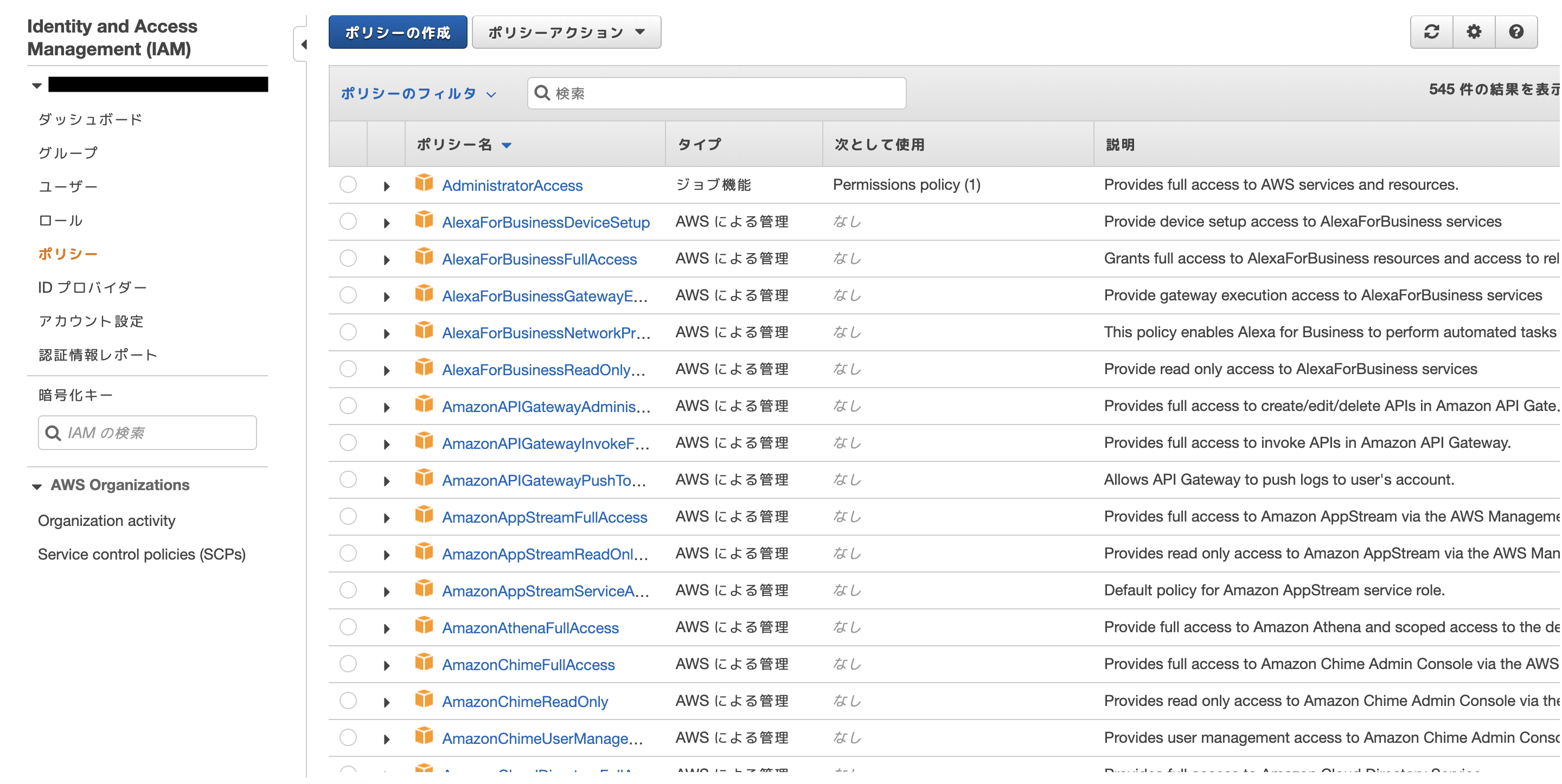Open Service control policies (SCPs)
The width and height of the screenshot is (1562, 784).
pos(141,554)
